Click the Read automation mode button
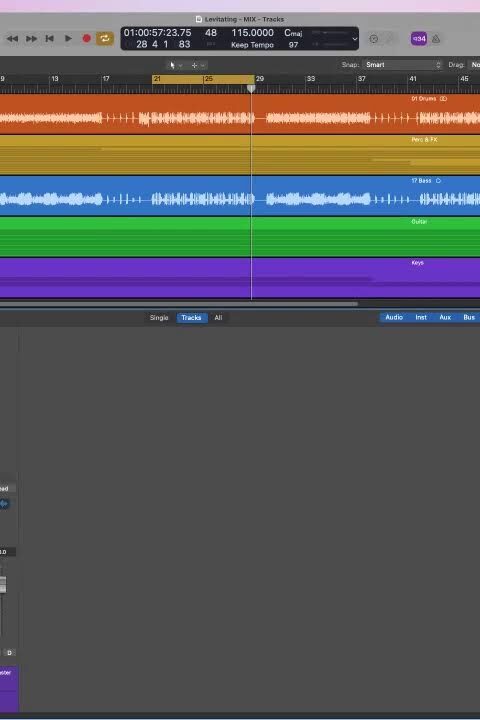Viewport: 480px width, 720px height. click(7, 489)
